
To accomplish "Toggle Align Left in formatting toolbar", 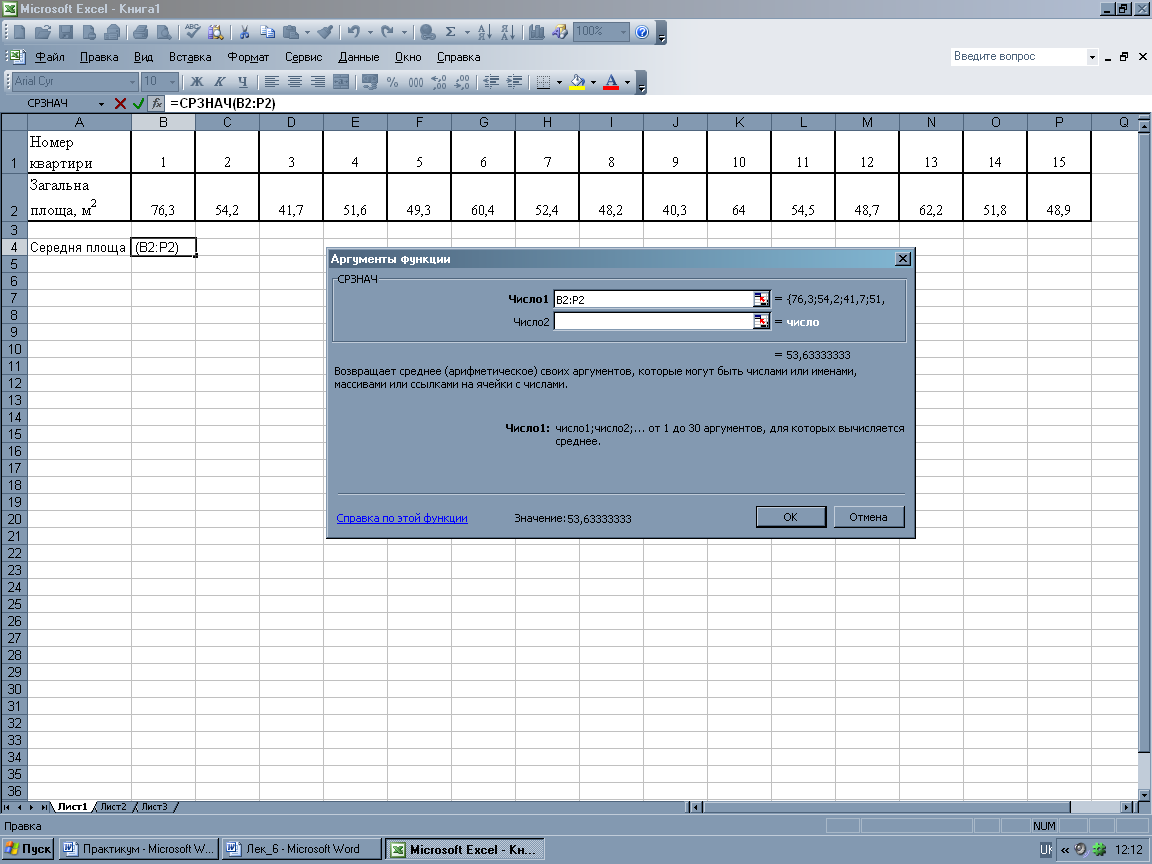I will pos(272,82).
